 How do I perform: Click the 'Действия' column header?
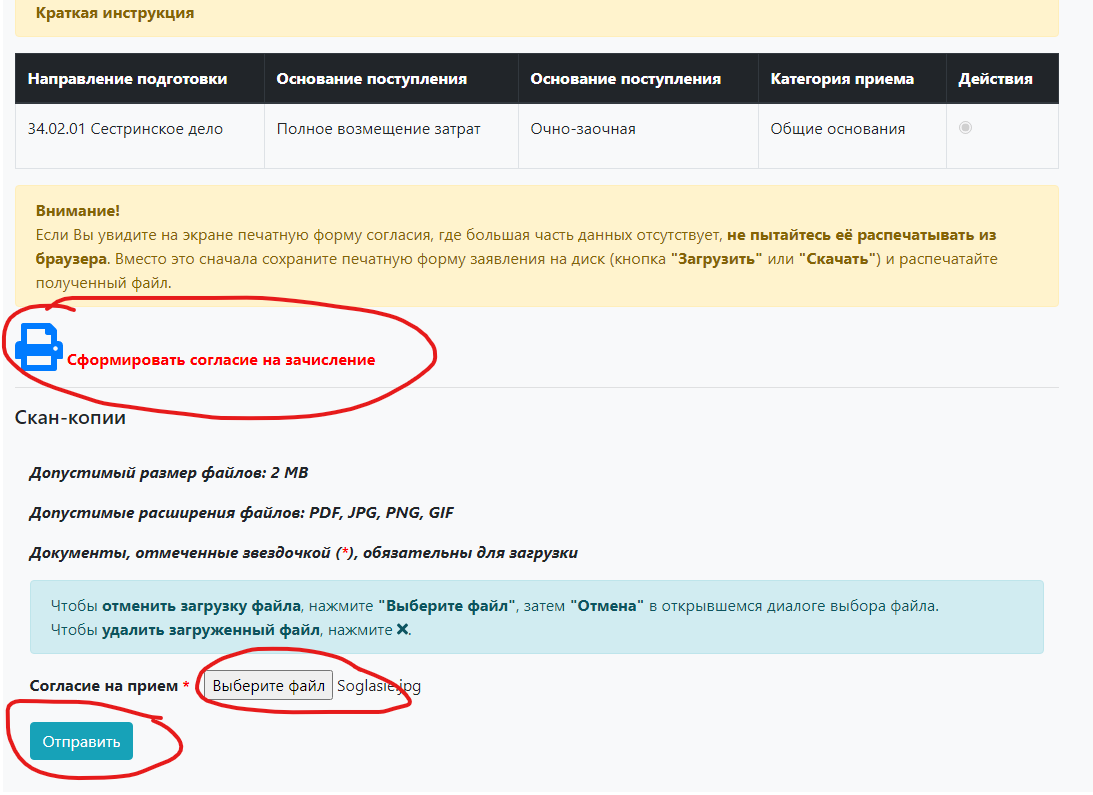[995, 79]
